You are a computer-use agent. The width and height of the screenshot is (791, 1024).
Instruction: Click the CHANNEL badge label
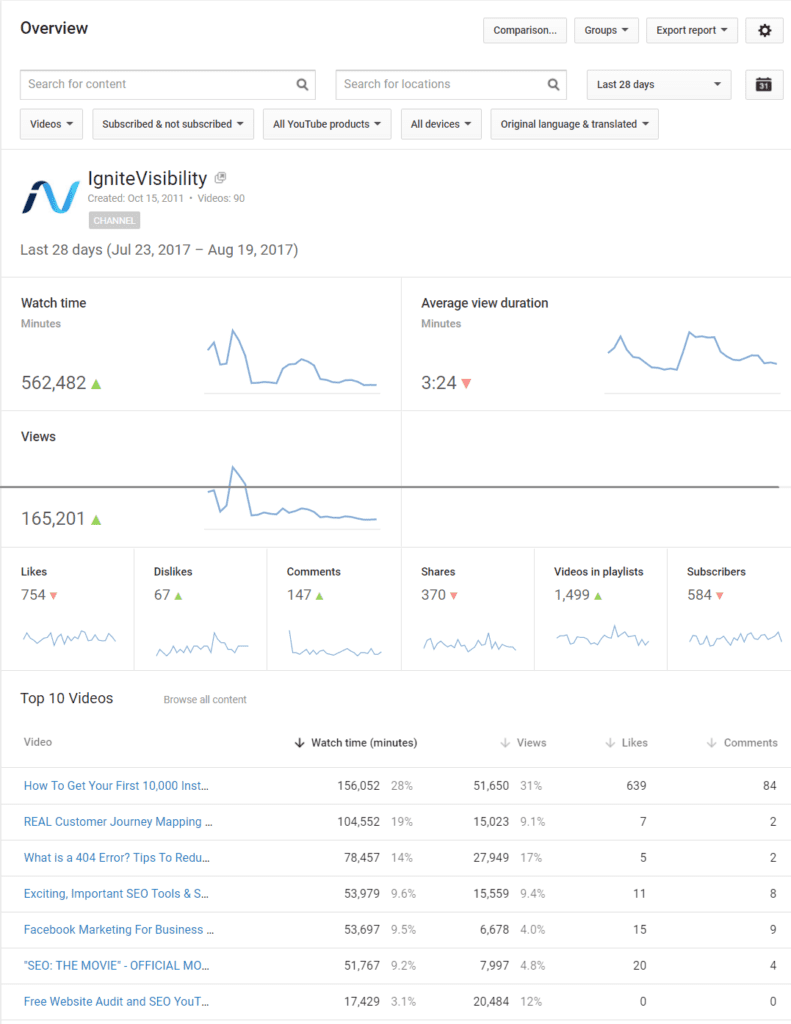pyautogui.click(x=114, y=221)
